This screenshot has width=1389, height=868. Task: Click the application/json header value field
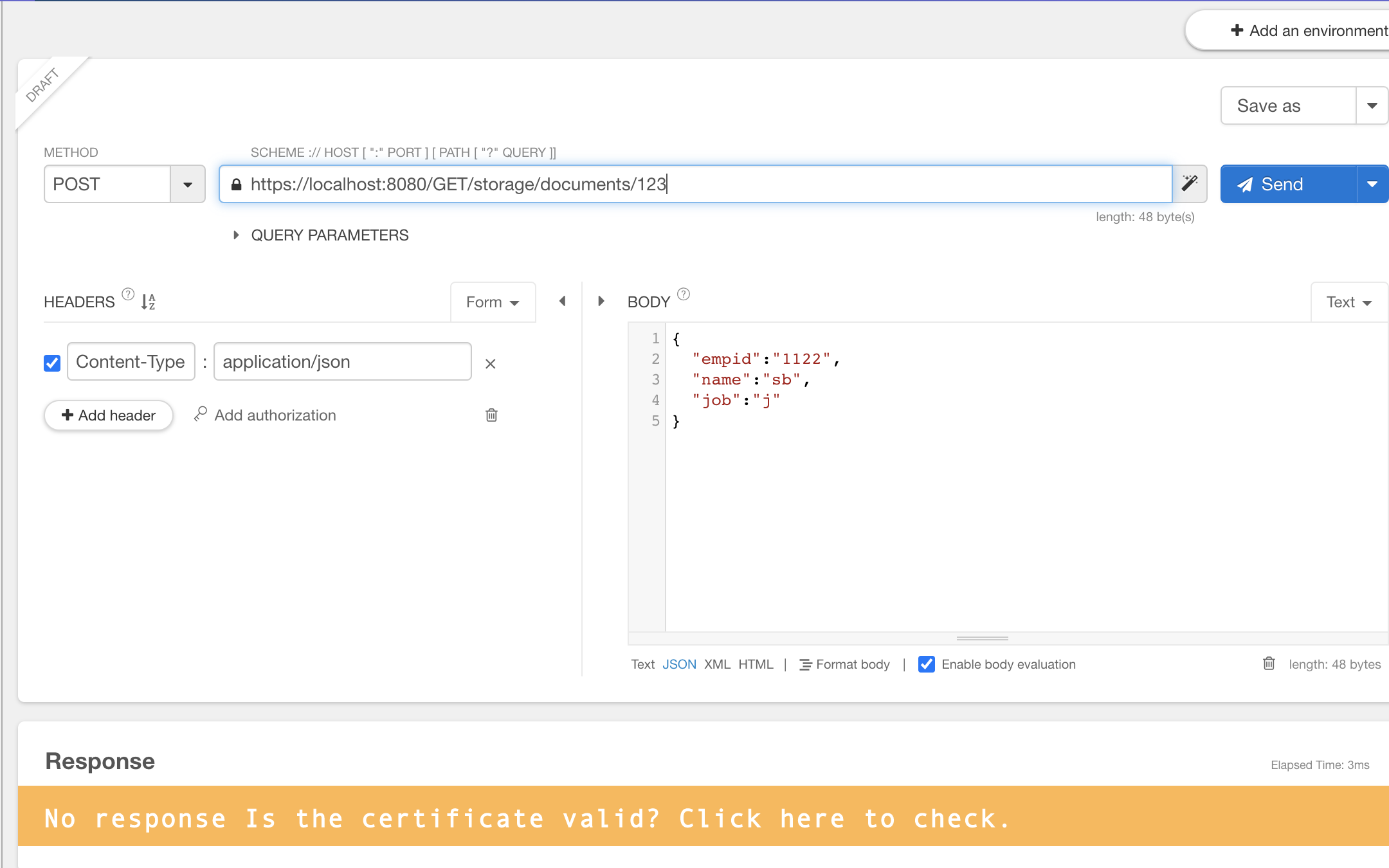[x=342, y=361]
